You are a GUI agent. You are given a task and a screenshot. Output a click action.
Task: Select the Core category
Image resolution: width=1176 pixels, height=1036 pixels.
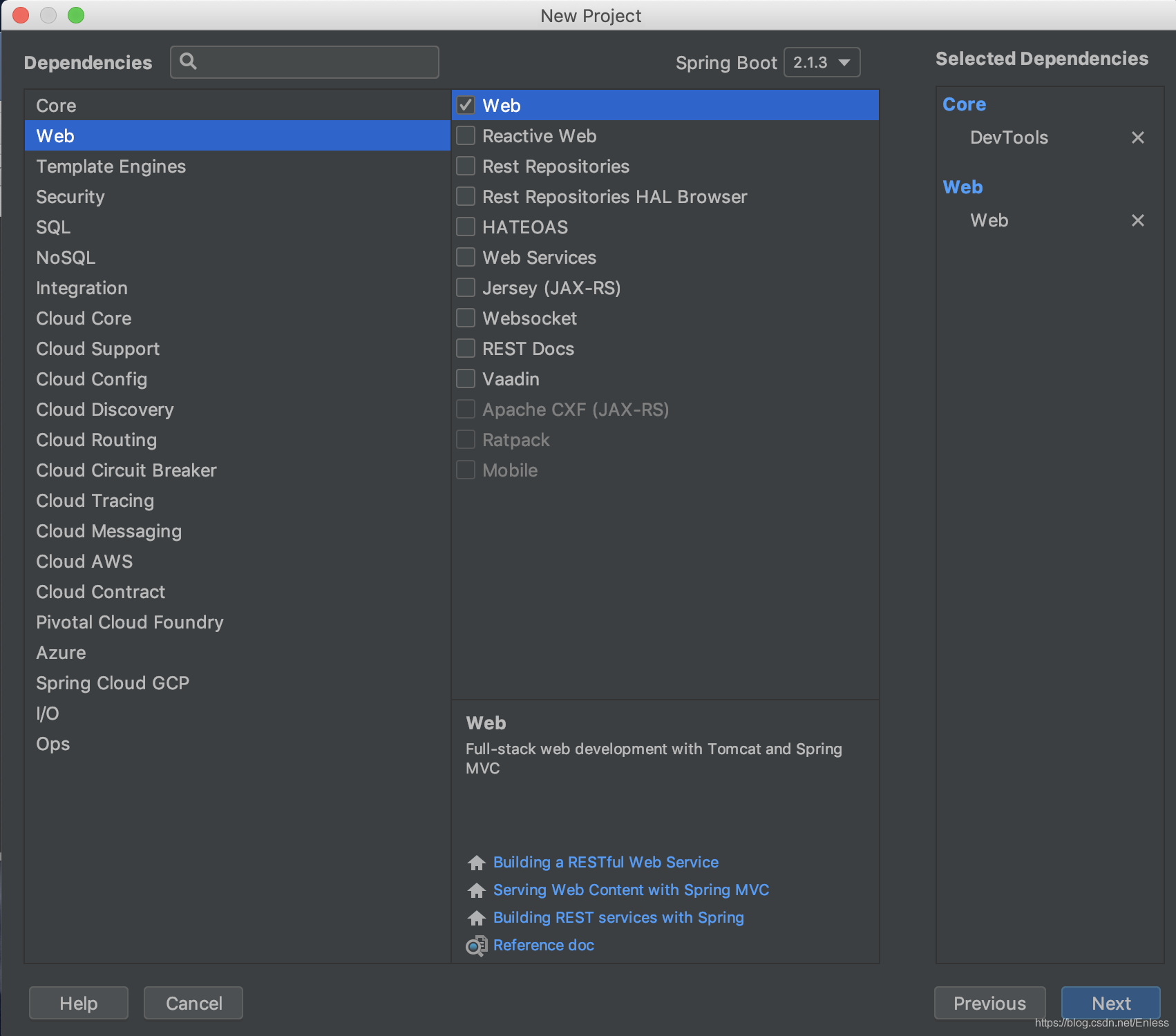[x=238, y=106]
